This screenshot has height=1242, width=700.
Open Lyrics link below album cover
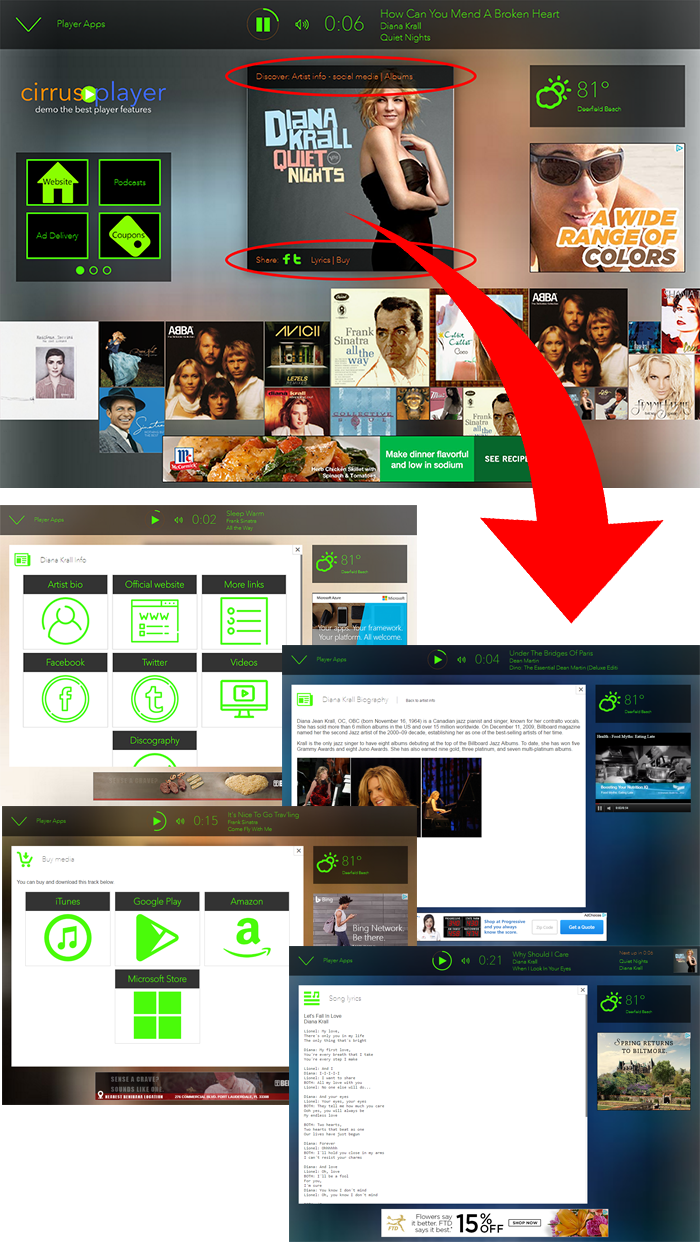pyautogui.click(x=320, y=260)
